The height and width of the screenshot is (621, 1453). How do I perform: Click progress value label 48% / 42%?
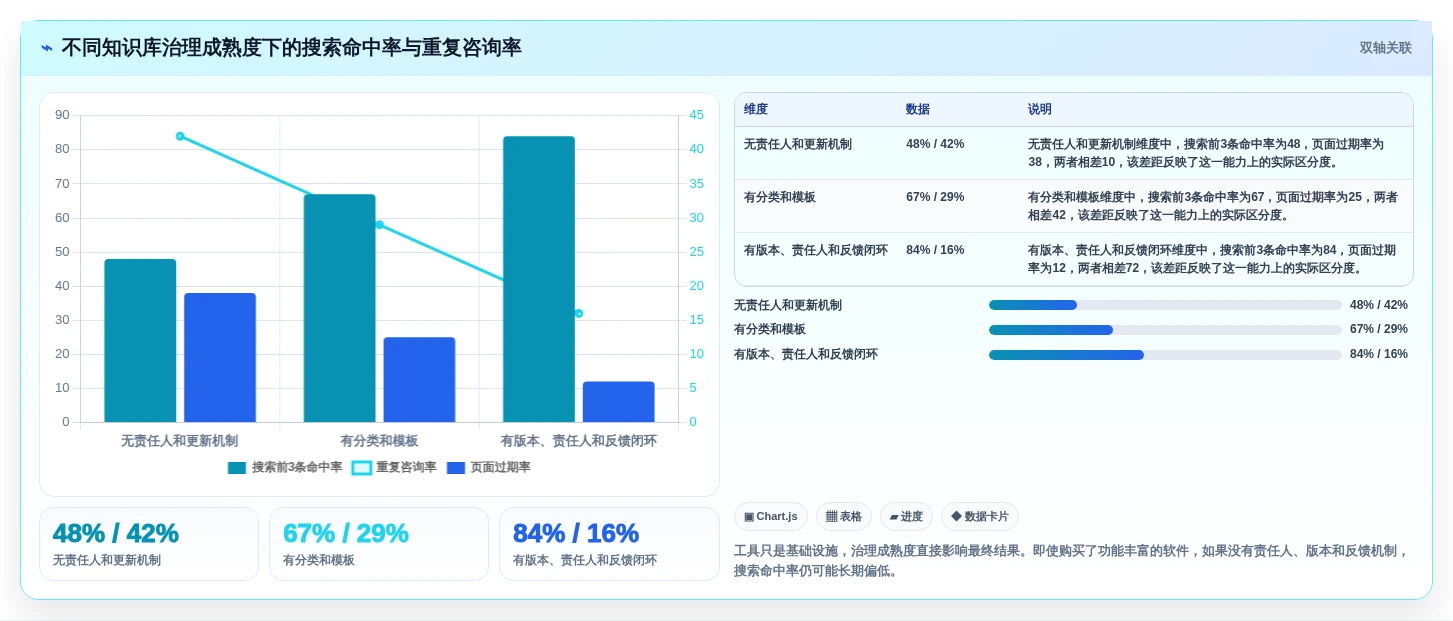[1379, 305]
